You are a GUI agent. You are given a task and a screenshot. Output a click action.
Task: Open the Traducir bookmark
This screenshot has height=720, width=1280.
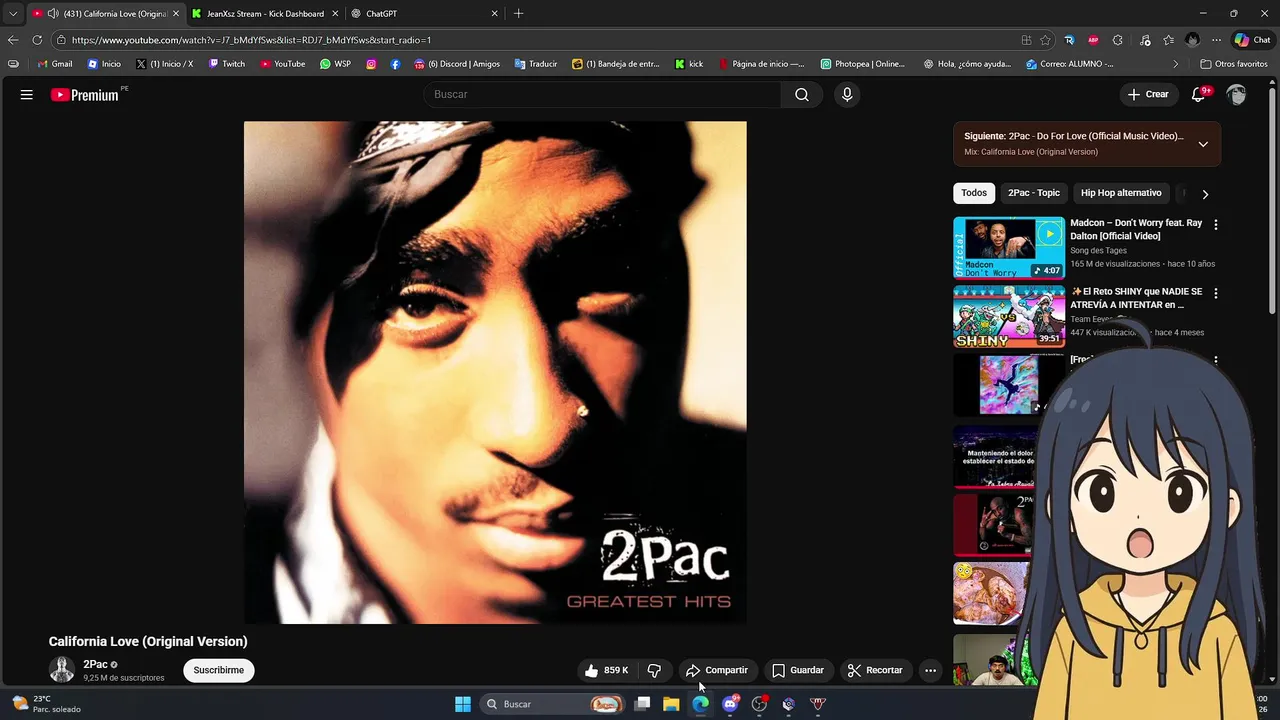click(x=536, y=64)
